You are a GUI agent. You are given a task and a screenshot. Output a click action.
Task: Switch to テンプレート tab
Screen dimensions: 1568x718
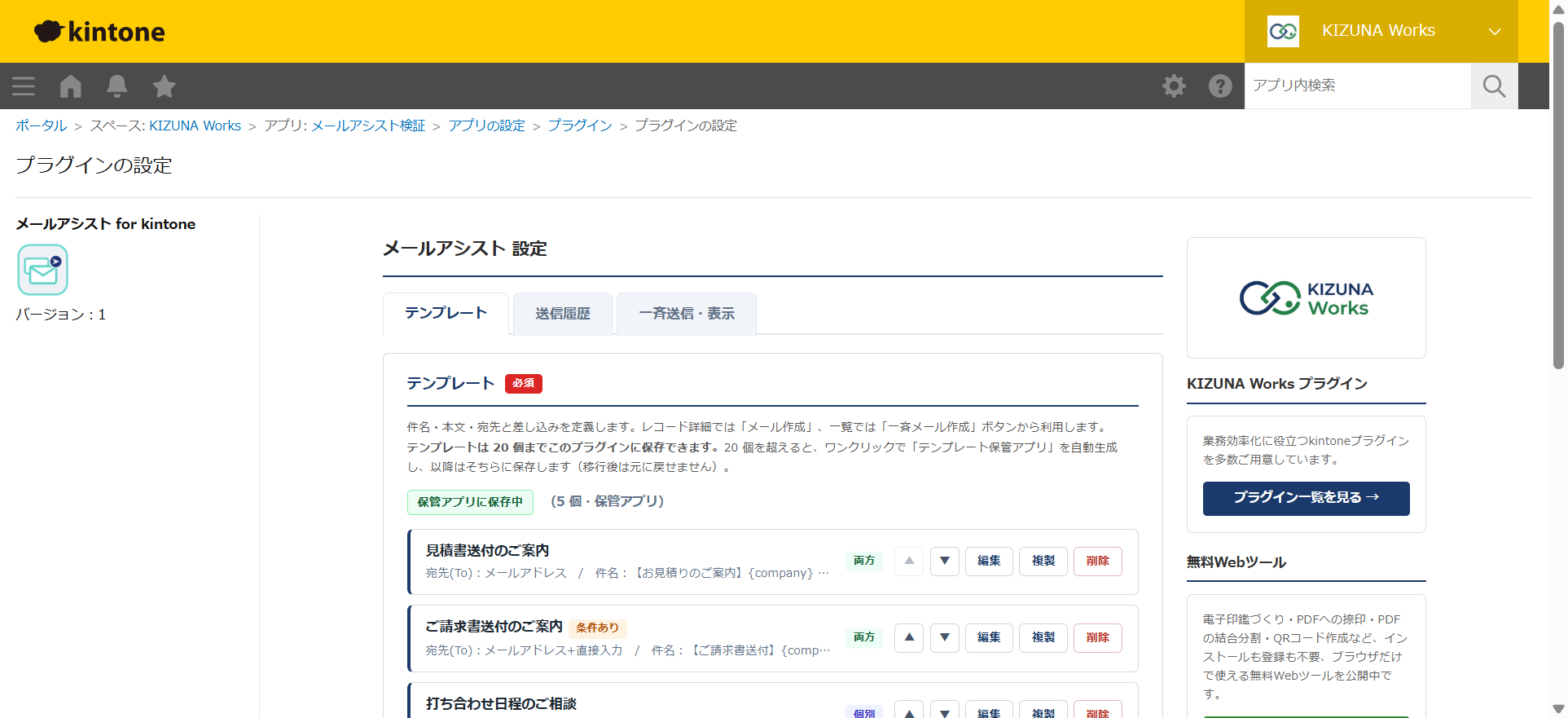[446, 314]
